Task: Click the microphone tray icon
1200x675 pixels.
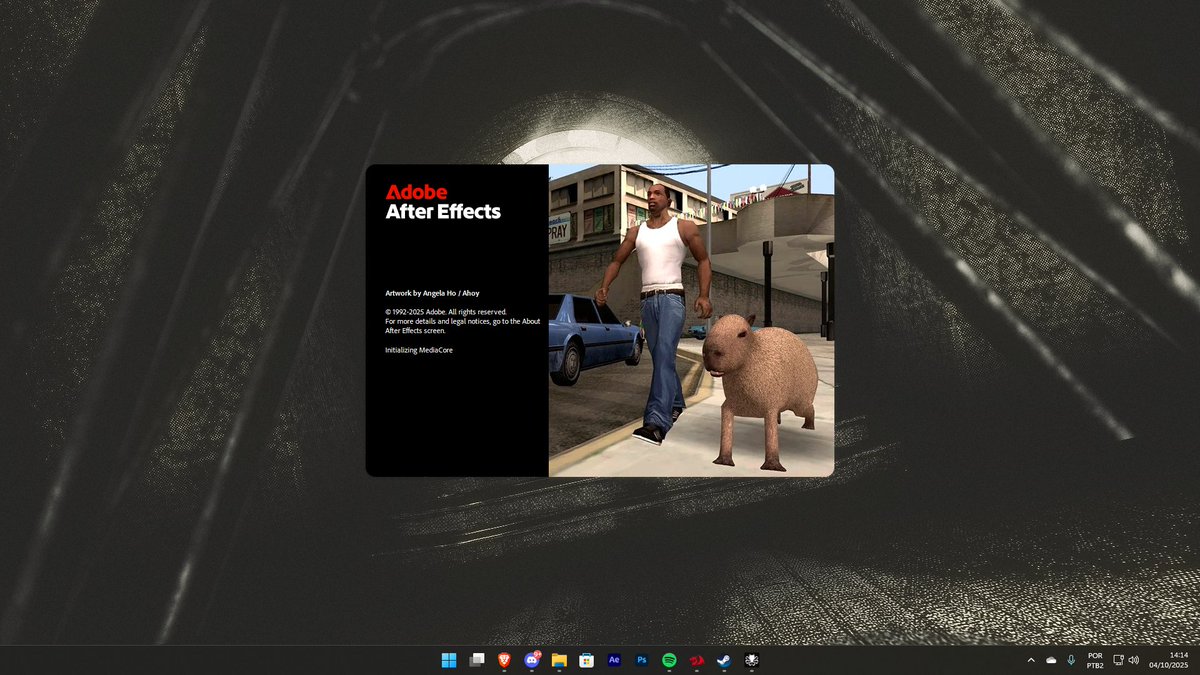Action: click(x=1071, y=660)
